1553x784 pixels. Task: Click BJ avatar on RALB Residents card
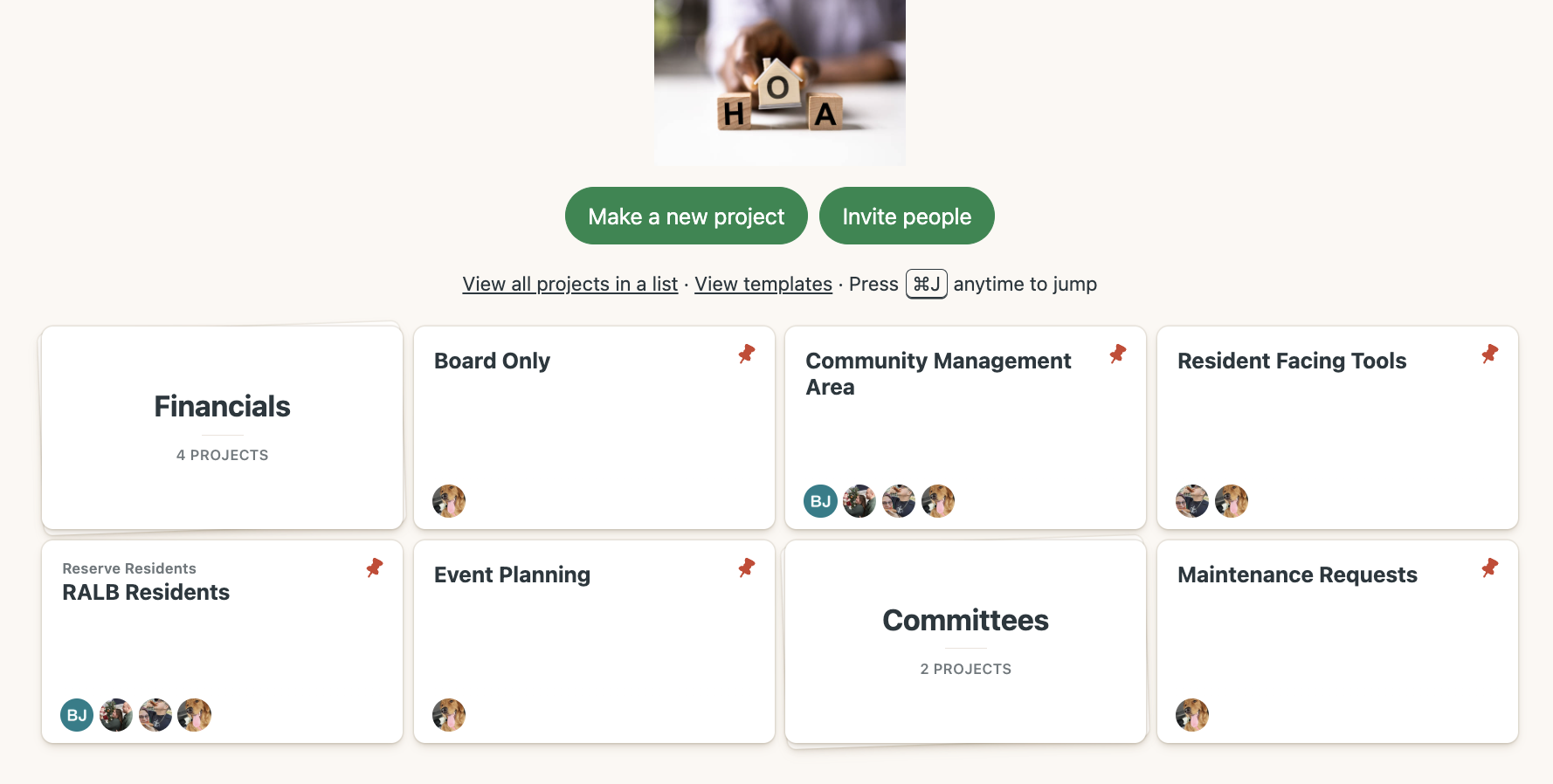pyautogui.click(x=77, y=715)
